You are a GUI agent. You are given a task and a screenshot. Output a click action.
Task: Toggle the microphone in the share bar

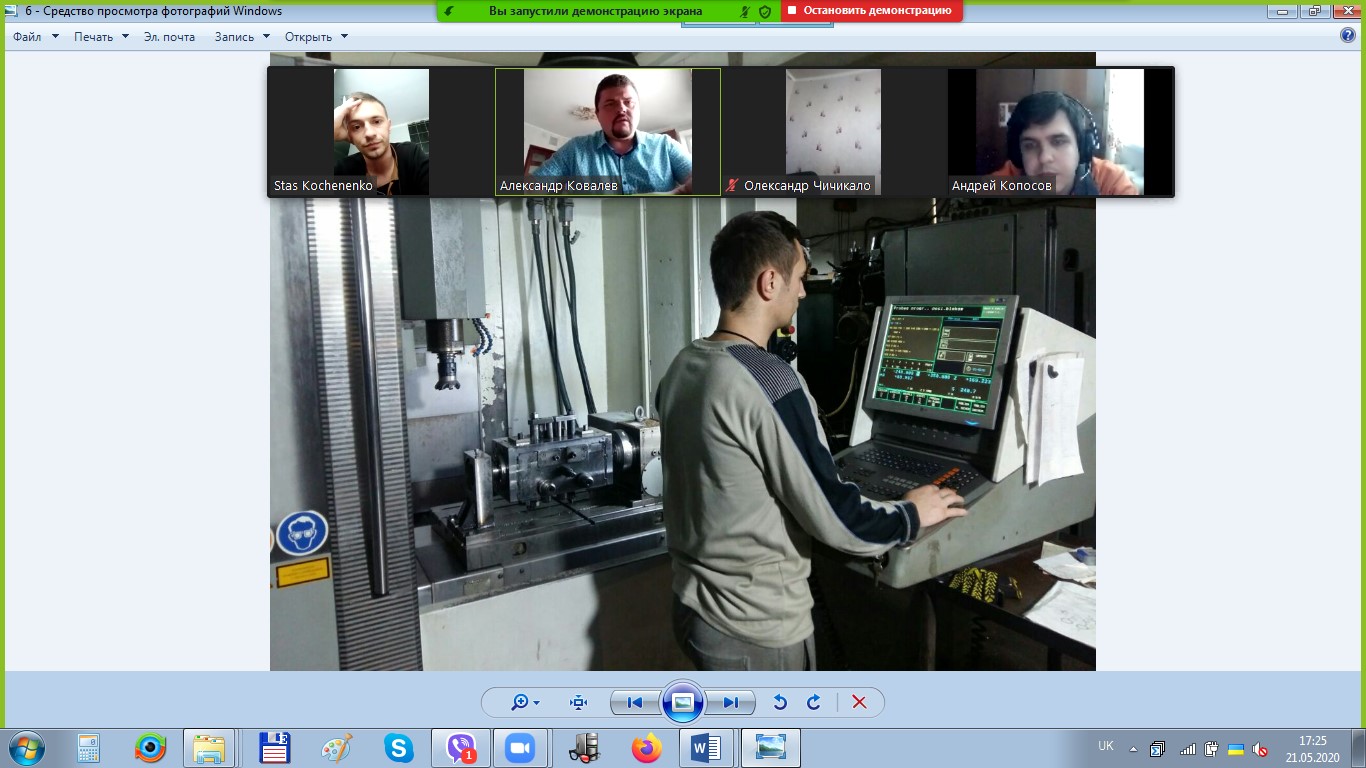coord(745,11)
